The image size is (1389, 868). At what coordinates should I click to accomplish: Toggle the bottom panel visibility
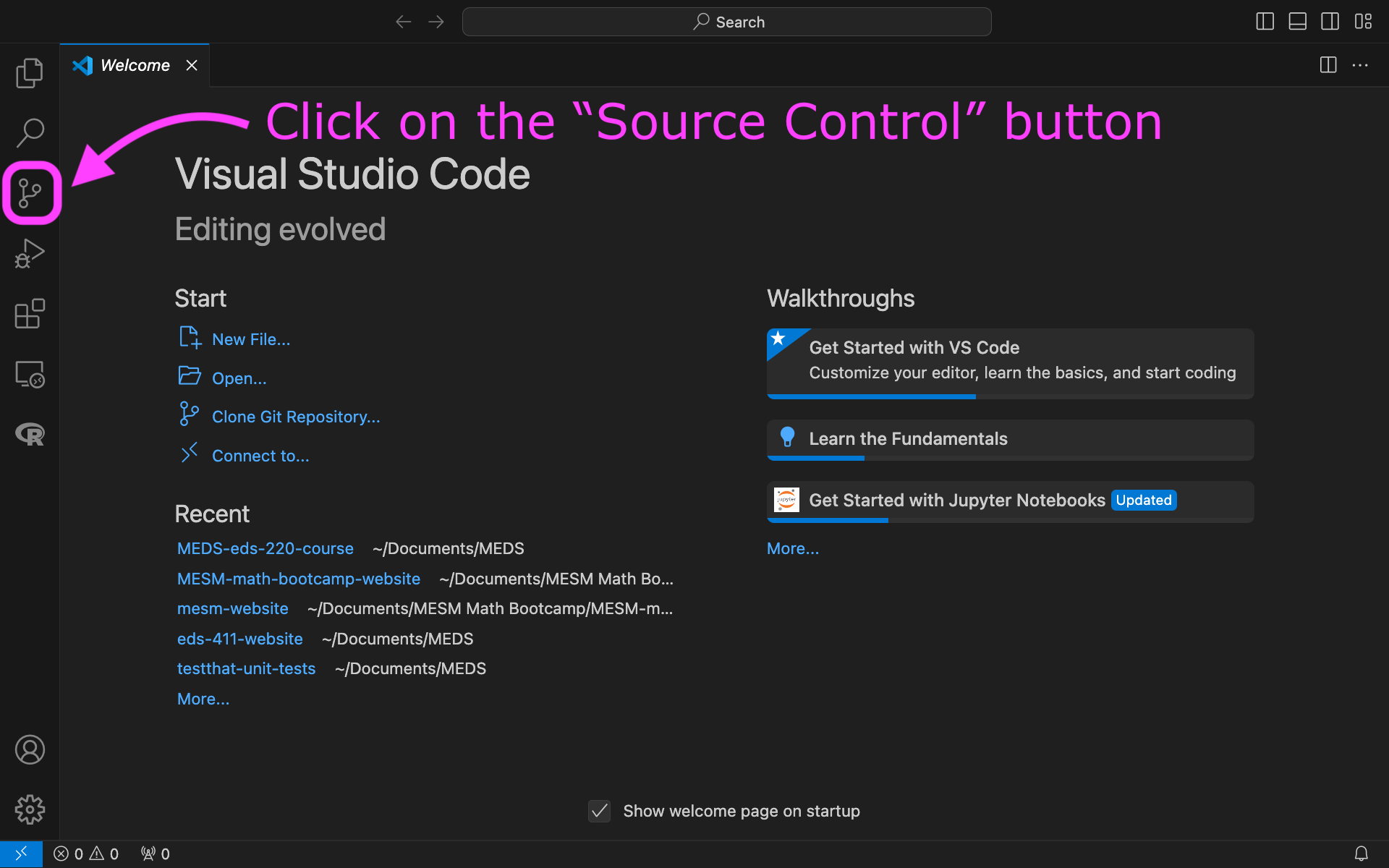pos(1297,22)
